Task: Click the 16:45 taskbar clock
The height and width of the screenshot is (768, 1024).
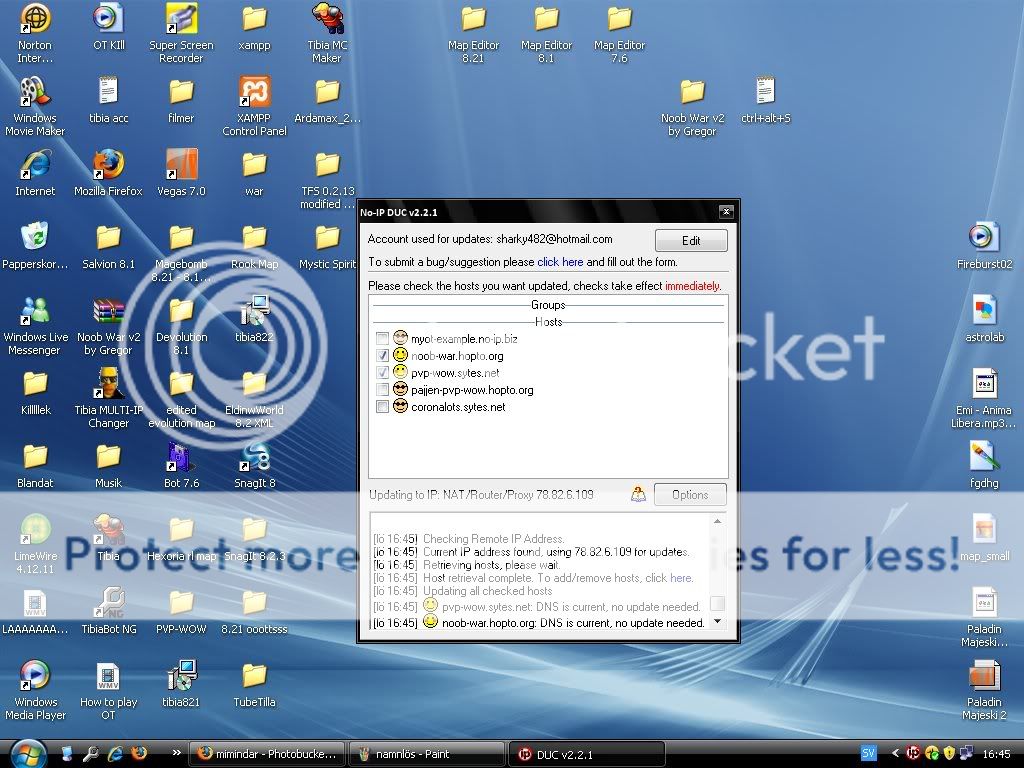Action: (x=996, y=754)
